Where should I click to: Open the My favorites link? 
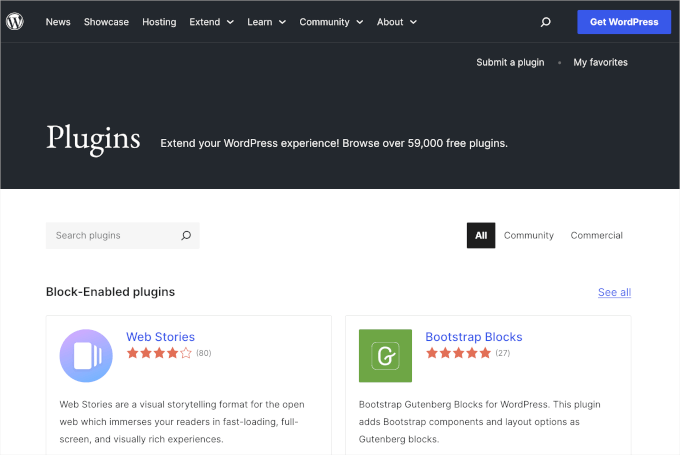tap(600, 62)
